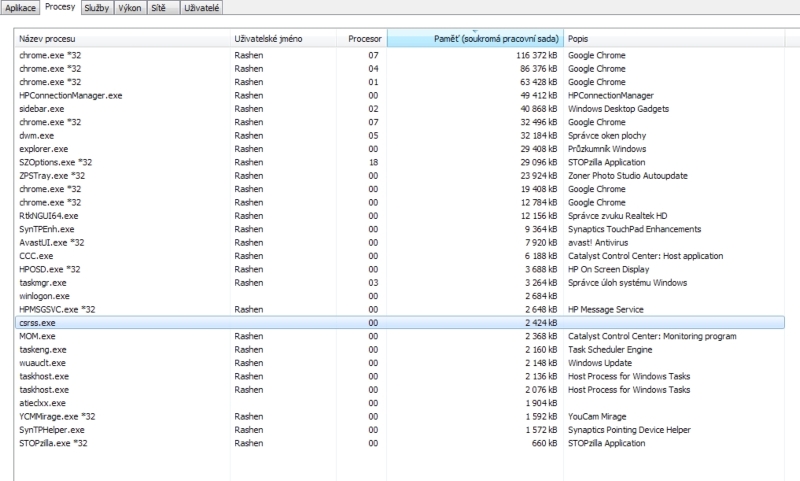Select YCMMirage.exe *32 process
This screenshot has width=800, height=481.
pos(57,416)
